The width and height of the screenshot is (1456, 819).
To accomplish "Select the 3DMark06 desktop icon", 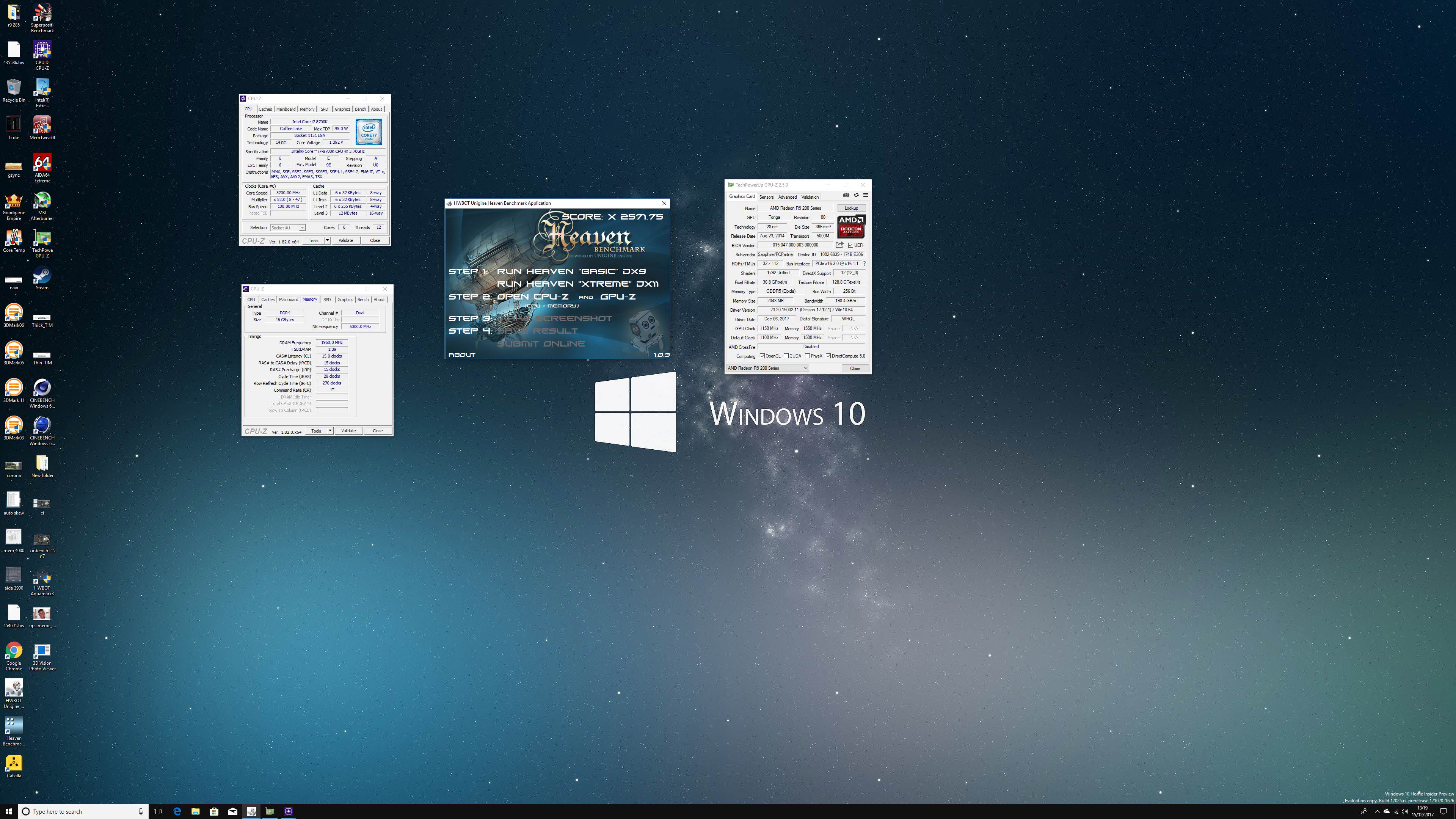I will (14, 315).
